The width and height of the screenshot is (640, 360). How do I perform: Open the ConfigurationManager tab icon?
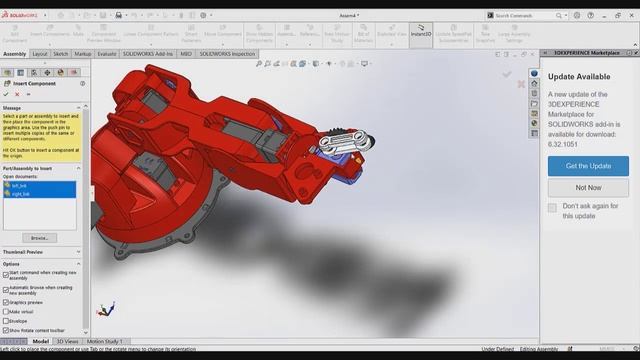point(34,73)
